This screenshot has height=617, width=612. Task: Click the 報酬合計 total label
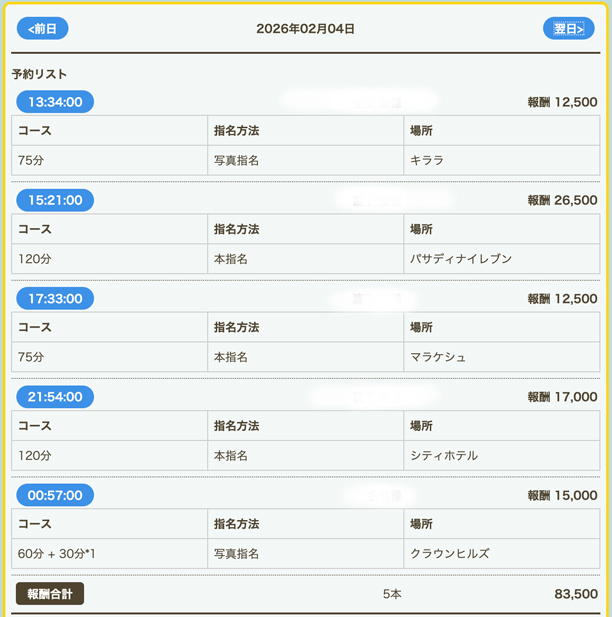click(x=50, y=594)
